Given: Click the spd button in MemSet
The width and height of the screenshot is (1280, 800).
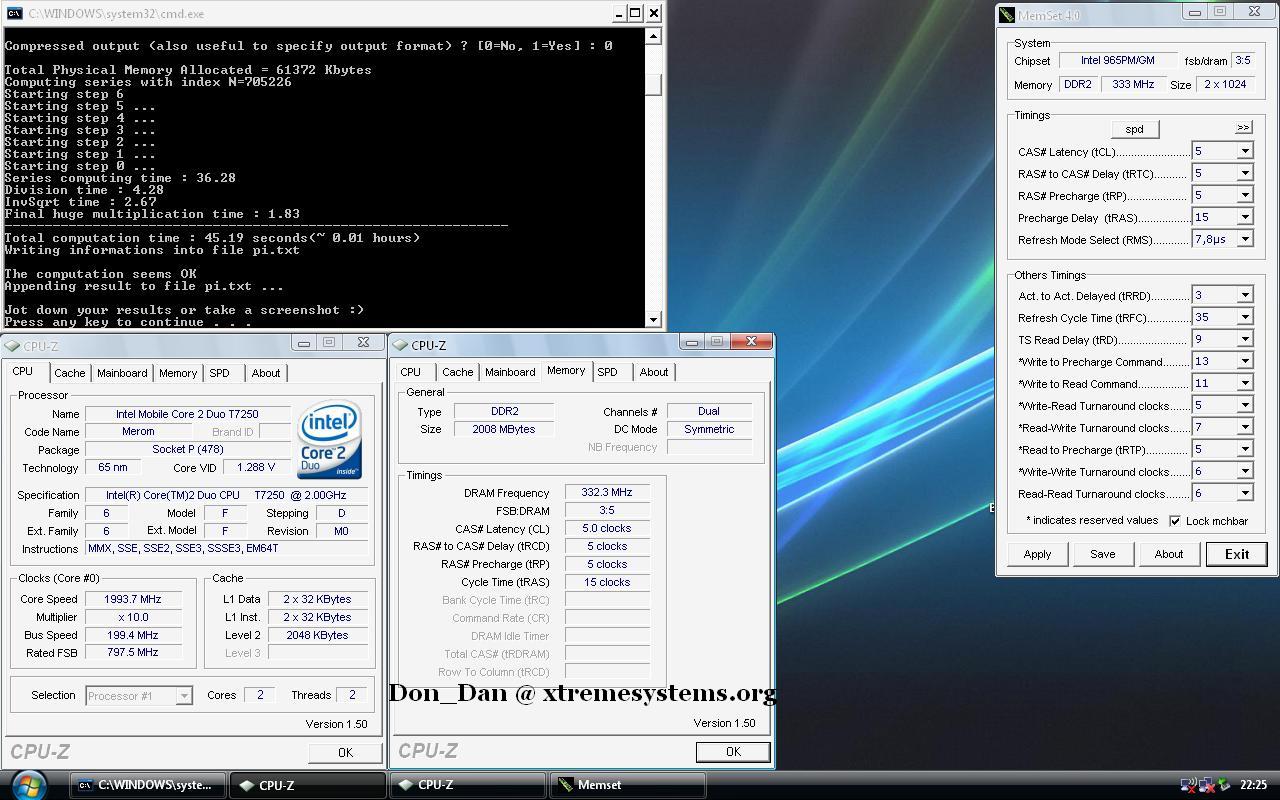Looking at the screenshot, I should [x=1134, y=129].
